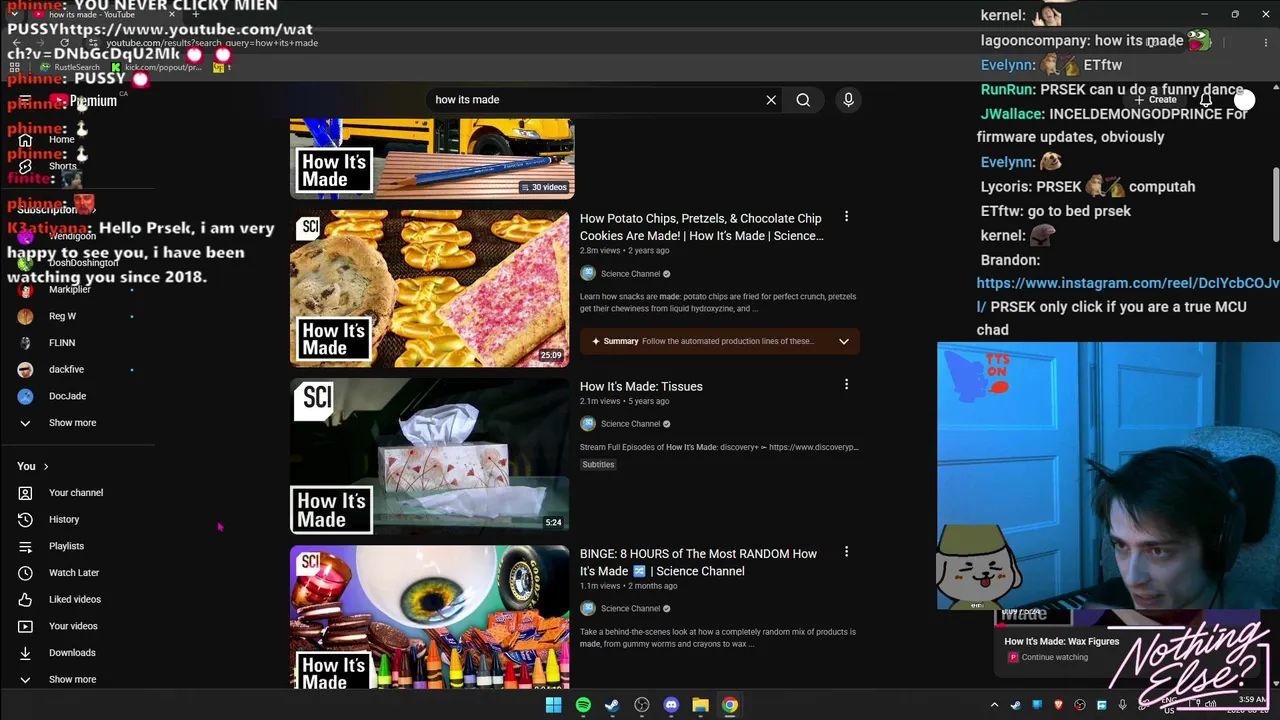Viewport: 1280px width, 720px height.
Task: Click the Subtitles badge on Tissues video
Action: (x=598, y=465)
